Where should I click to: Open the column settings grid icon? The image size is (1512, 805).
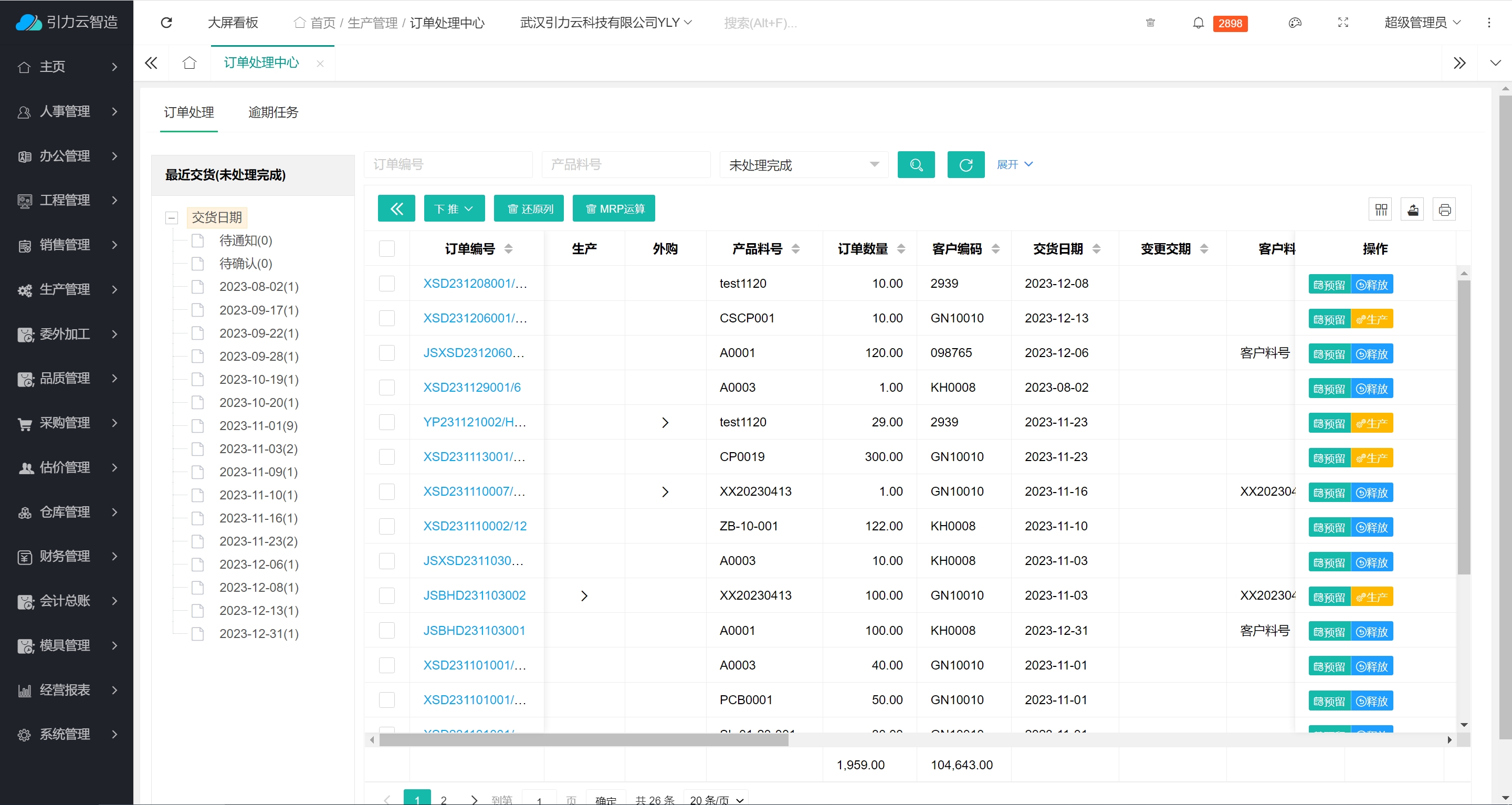coord(1381,209)
